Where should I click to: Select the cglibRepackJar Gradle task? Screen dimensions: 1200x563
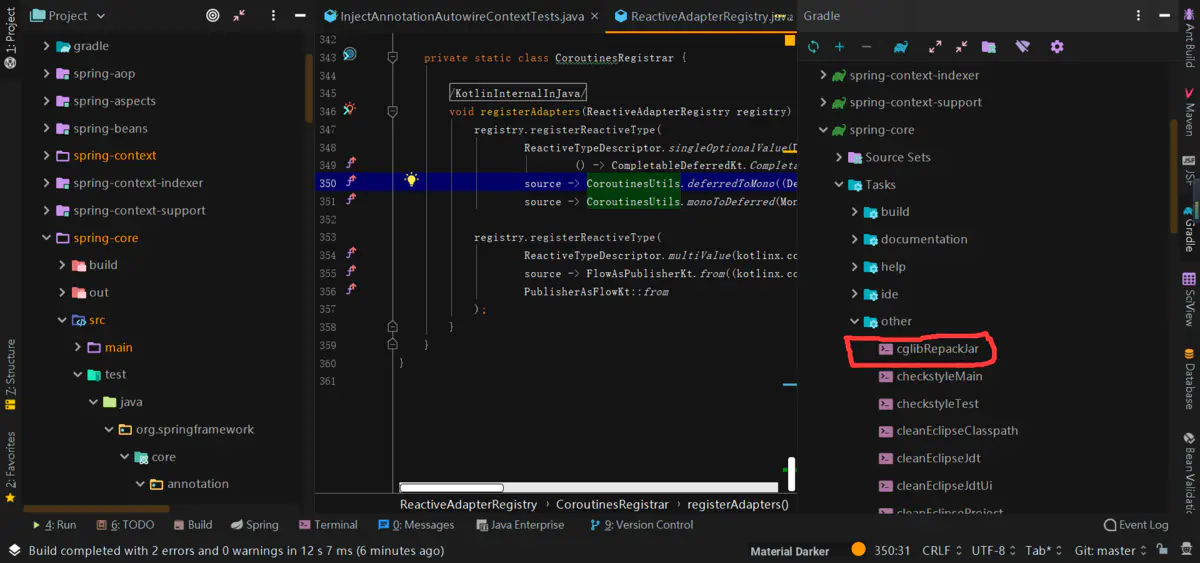[936, 349]
